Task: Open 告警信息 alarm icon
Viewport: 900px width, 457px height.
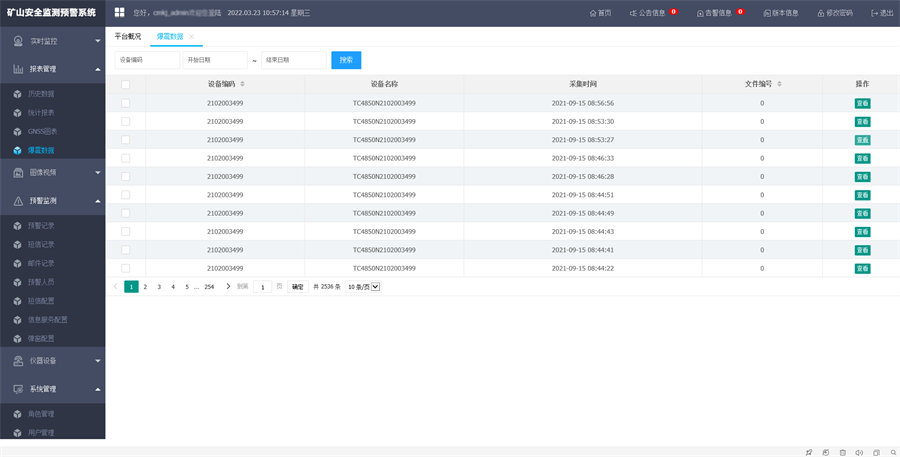Action: pos(700,13)
